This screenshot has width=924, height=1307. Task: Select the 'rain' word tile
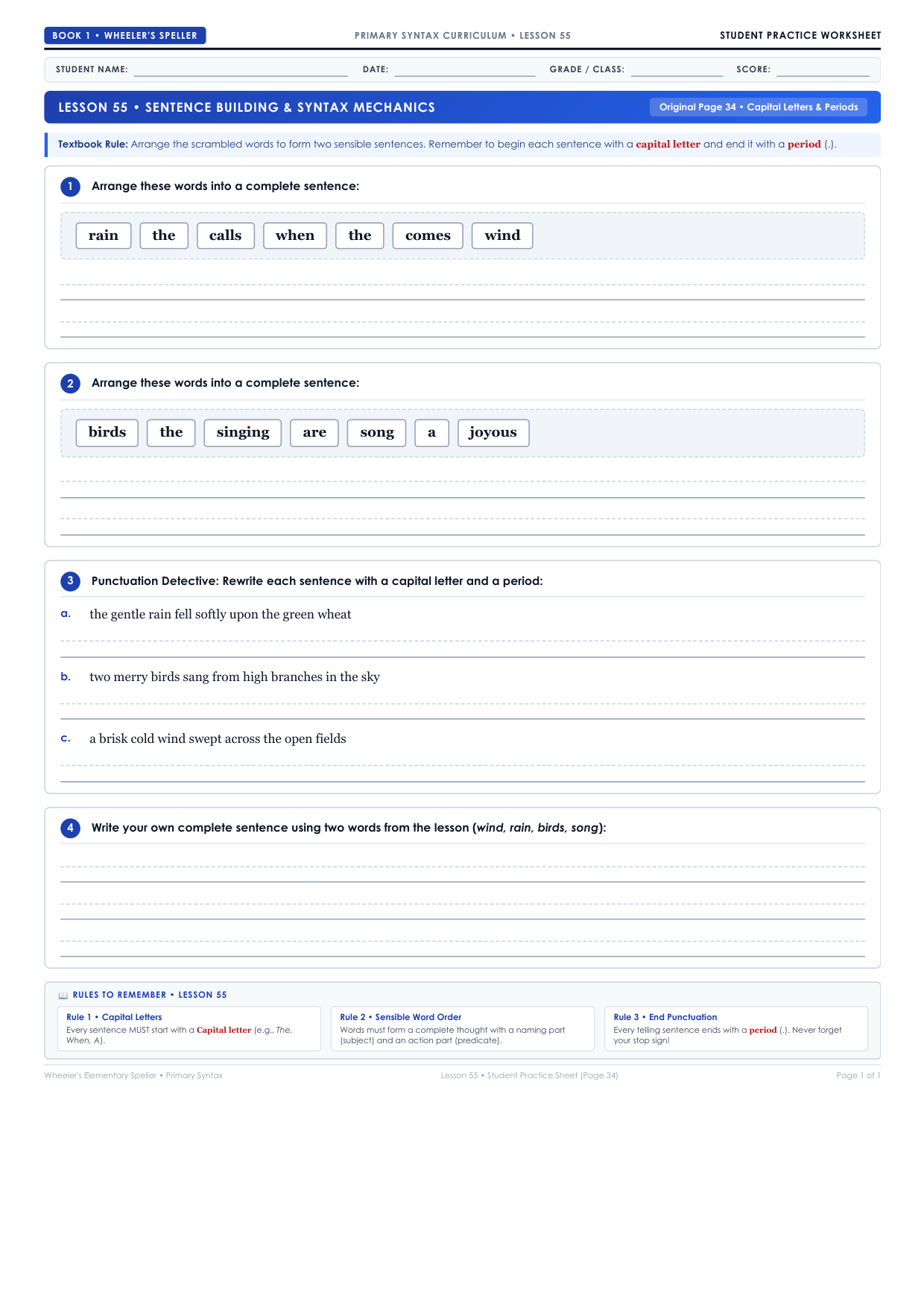104,235
